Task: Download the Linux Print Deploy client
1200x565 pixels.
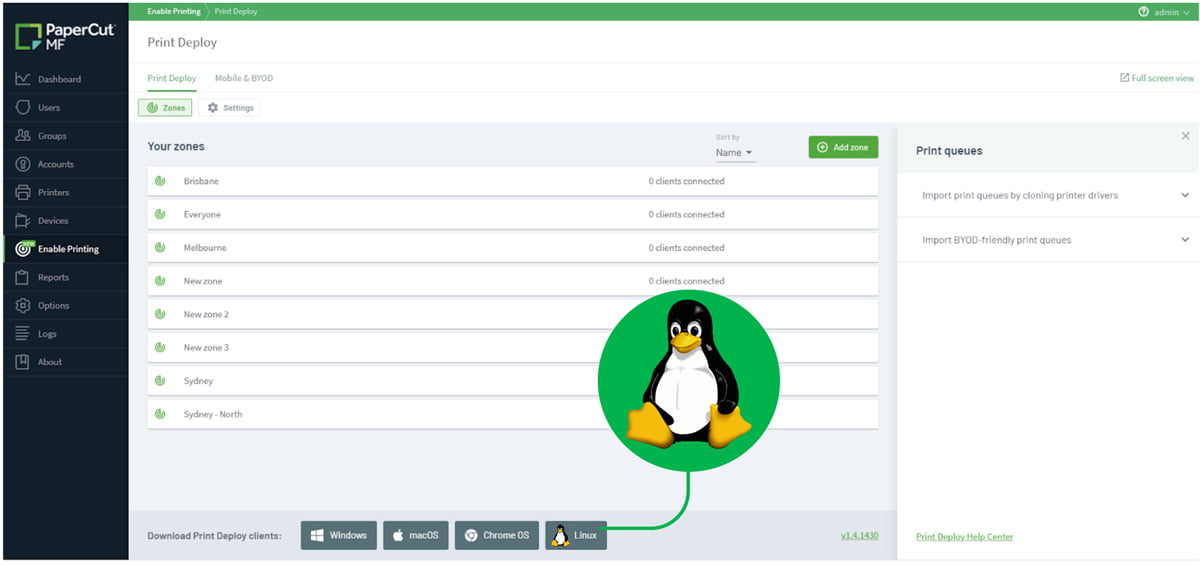Action: (x=576, y=535)
